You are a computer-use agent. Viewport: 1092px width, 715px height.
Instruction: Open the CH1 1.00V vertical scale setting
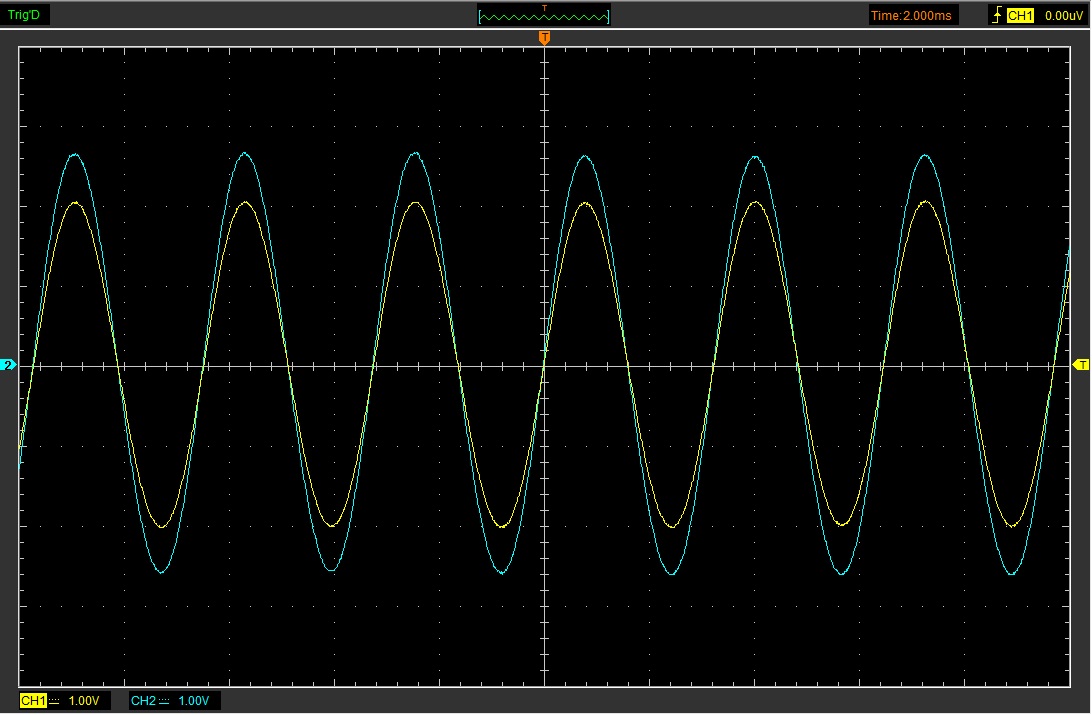84,701
